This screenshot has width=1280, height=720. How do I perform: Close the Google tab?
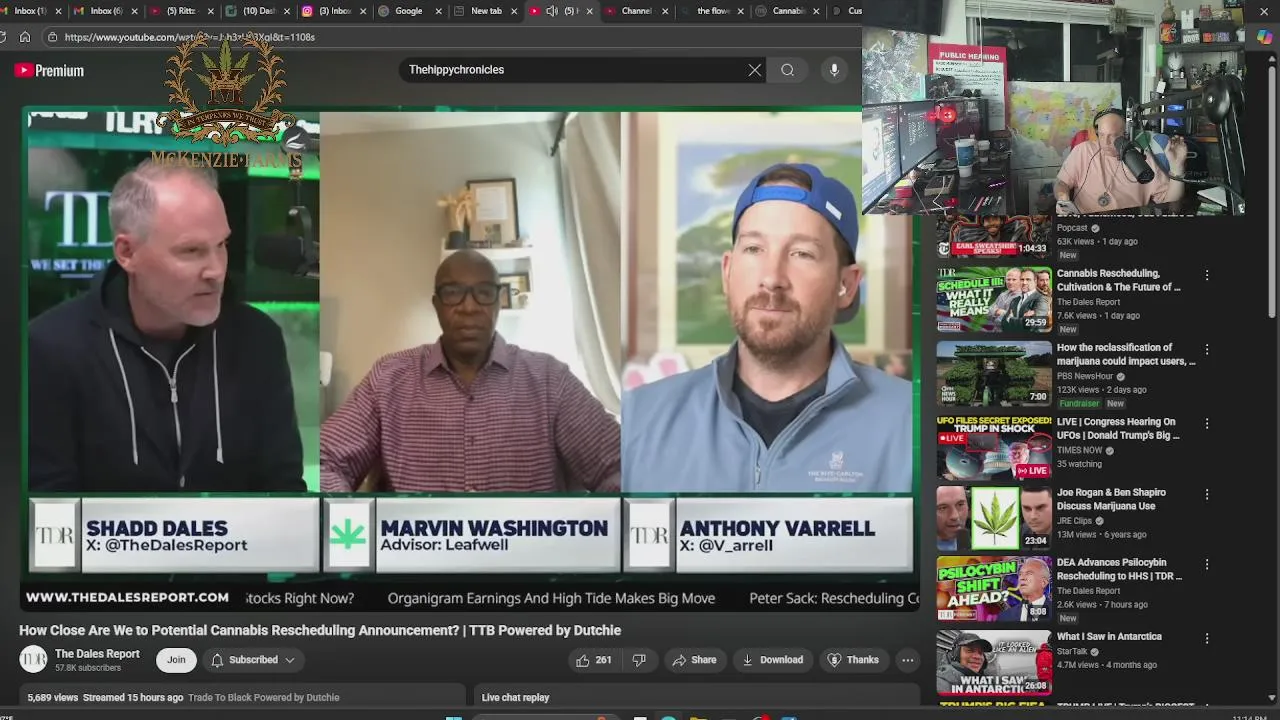438,11
